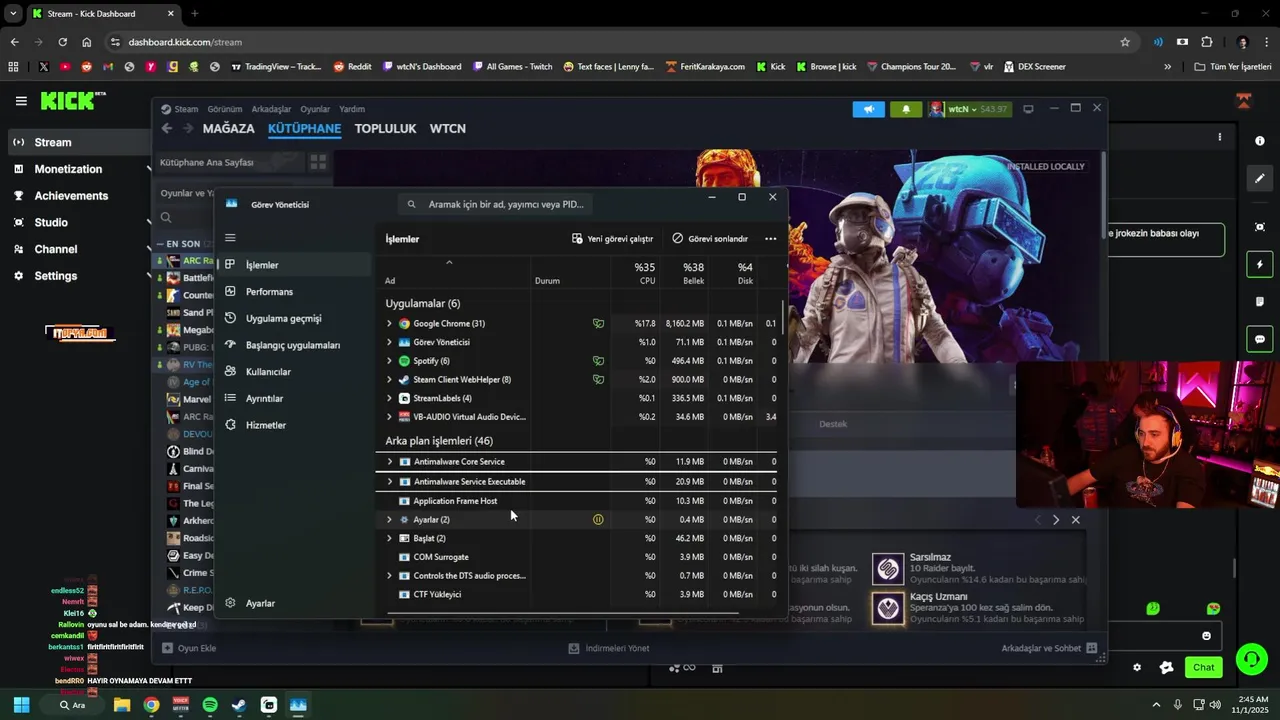Expand Başlat (2) background process
This screenshot has height=720, width=1280.
[389, 538]
